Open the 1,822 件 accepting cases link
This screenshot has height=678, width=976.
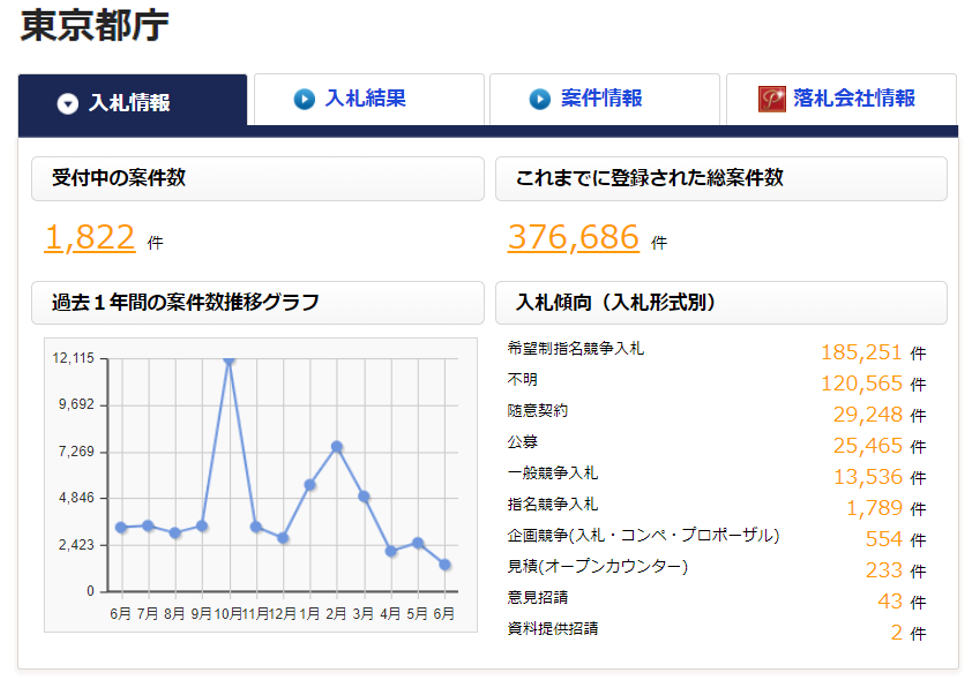[x=90, y=238]
